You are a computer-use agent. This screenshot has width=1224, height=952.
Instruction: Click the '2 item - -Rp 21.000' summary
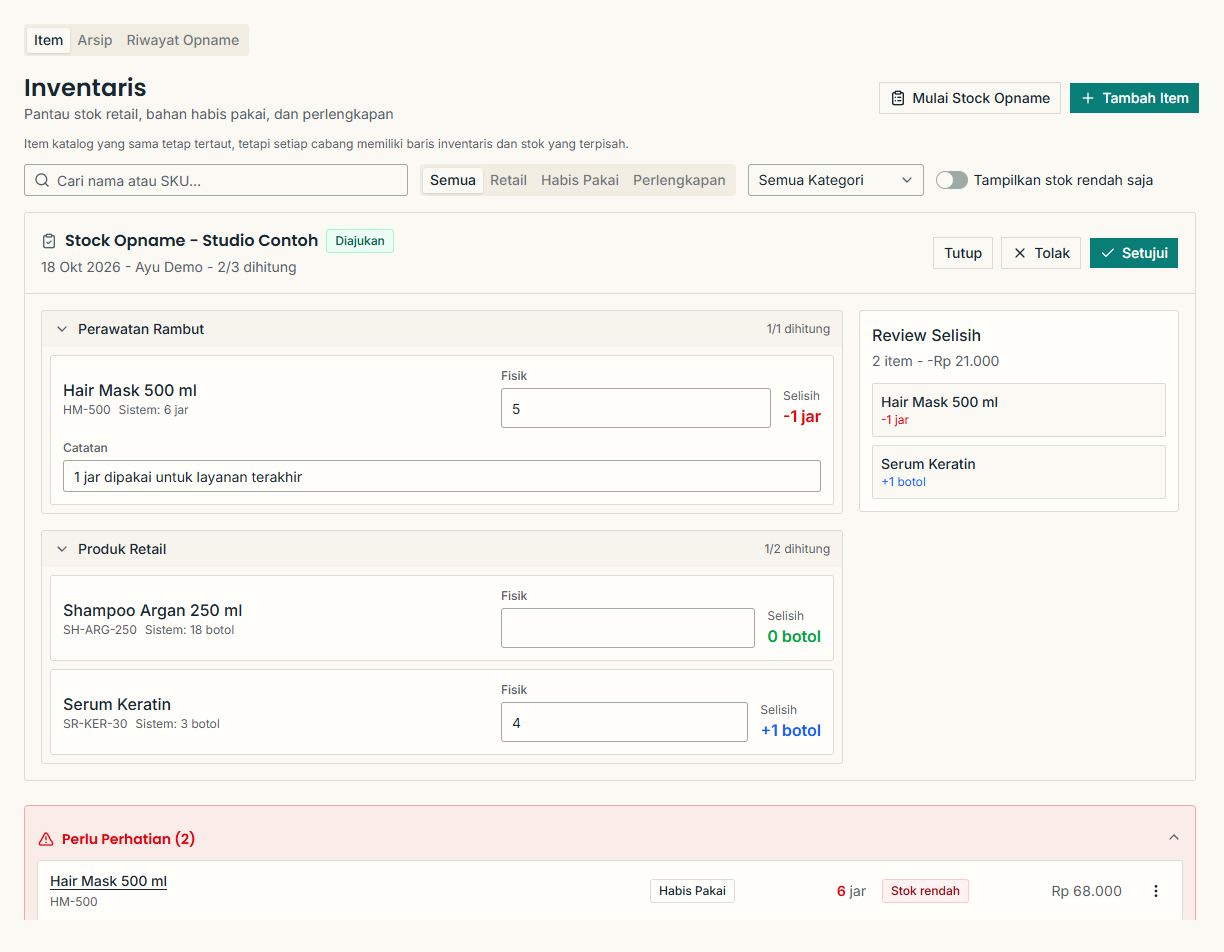coord(935,361)
